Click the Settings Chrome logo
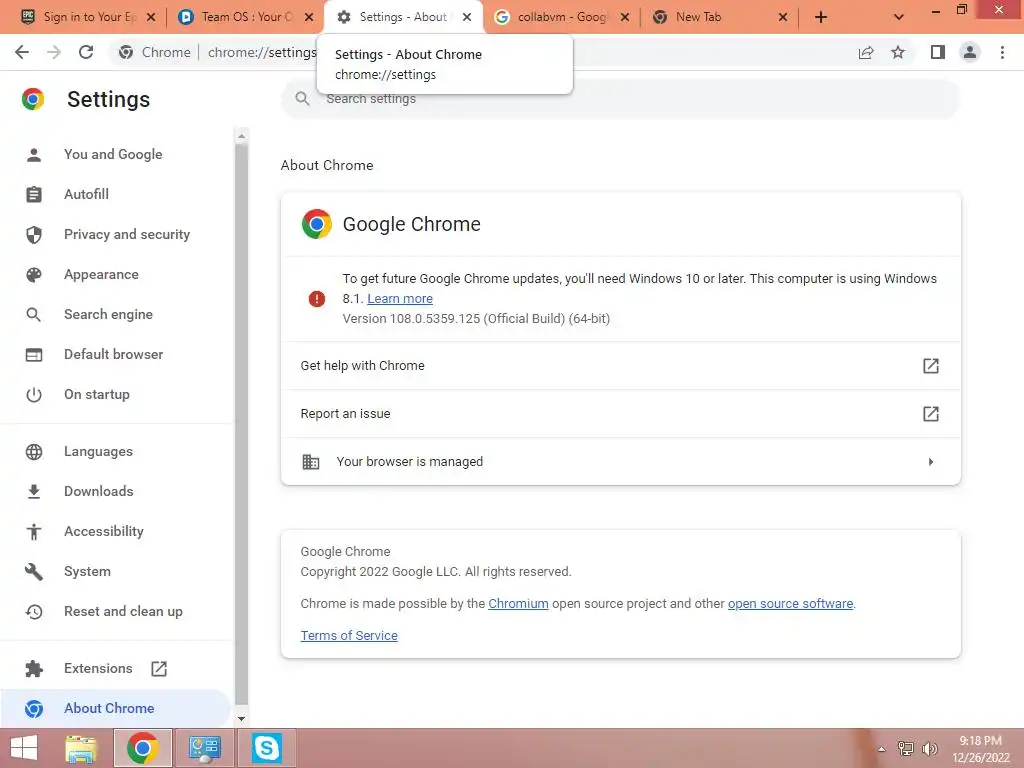 (x=33, y=99)
